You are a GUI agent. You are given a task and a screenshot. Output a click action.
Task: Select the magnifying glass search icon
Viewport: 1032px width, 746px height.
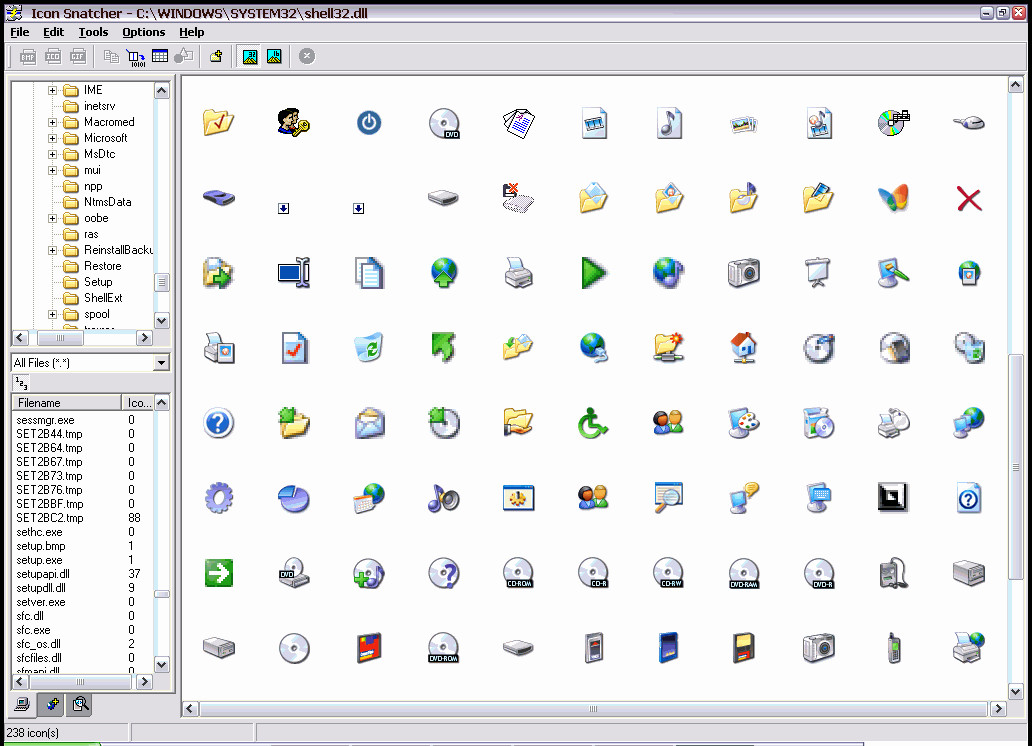pos(668,498)
